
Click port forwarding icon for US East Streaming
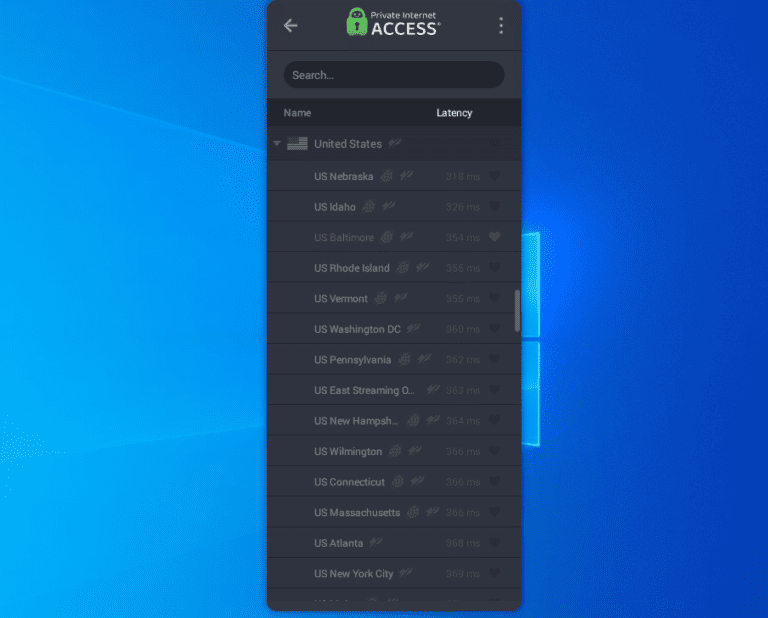[x=433, y=389]
